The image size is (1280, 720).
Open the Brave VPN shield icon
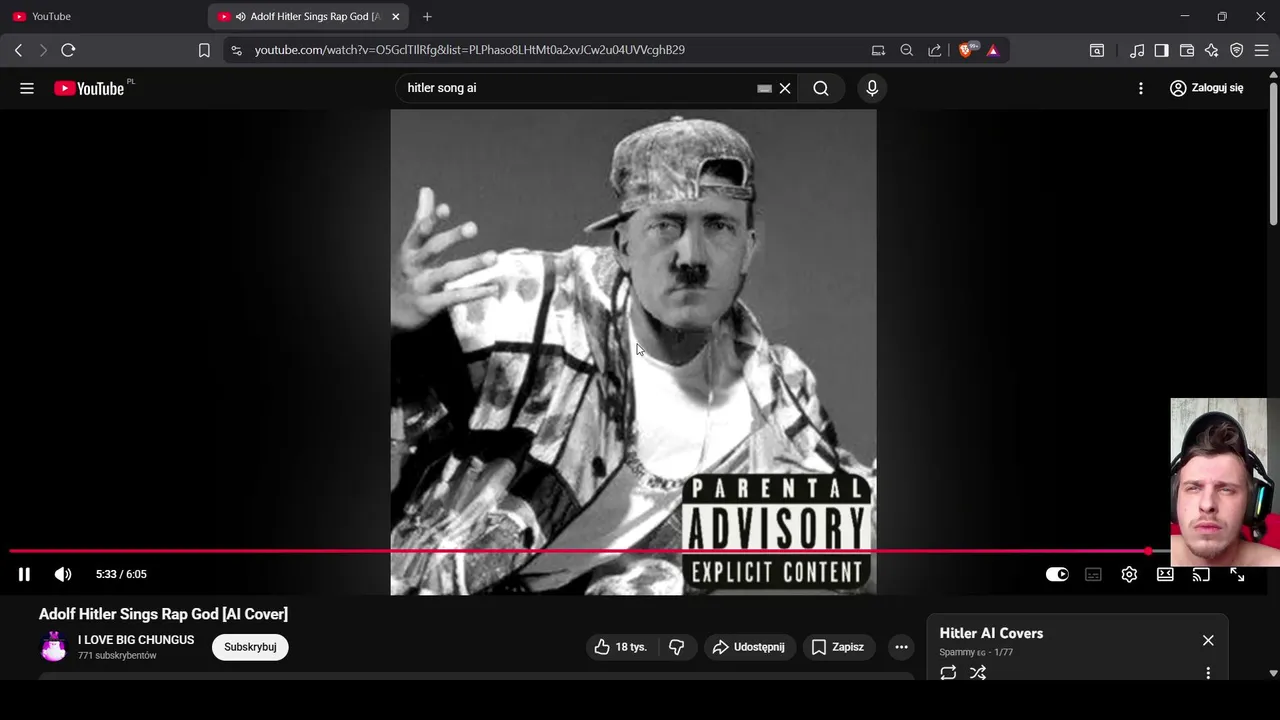coord(1236,50)
